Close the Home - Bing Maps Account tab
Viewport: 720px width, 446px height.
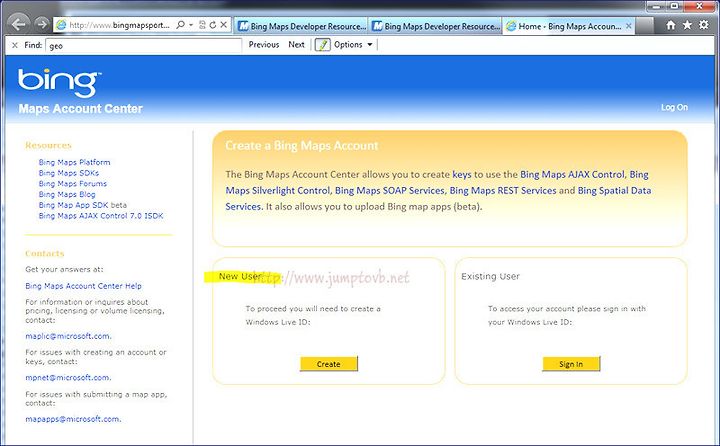(x=629, y=26)
